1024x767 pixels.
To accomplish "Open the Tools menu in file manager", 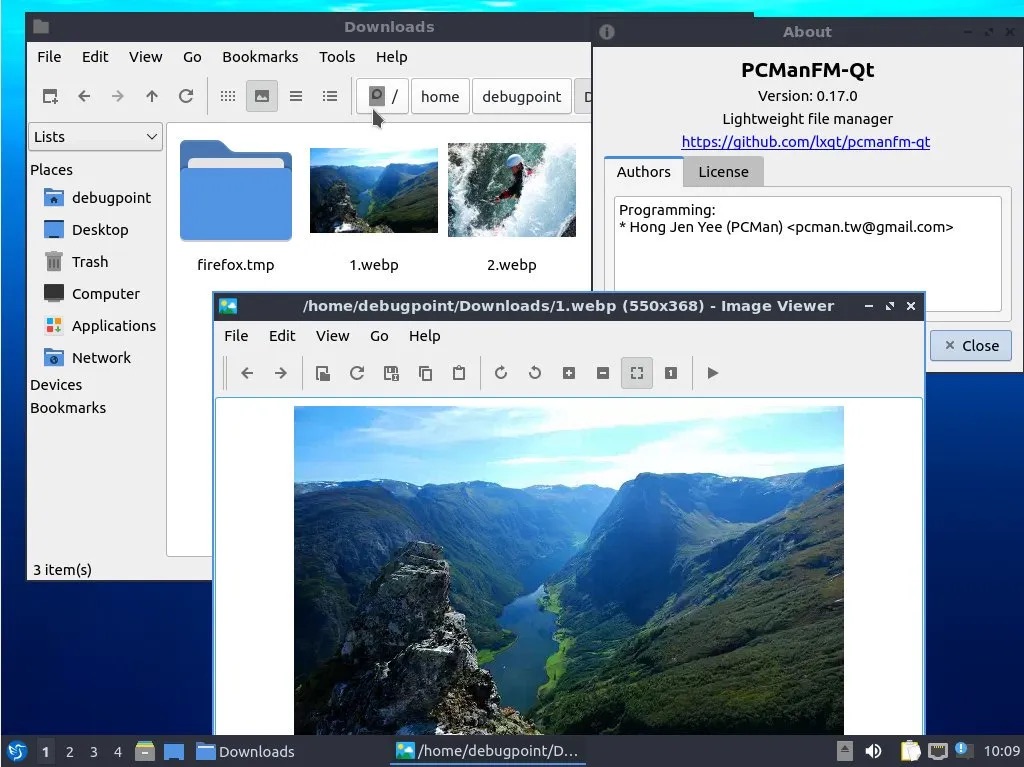I will click(x=337, y=57).
